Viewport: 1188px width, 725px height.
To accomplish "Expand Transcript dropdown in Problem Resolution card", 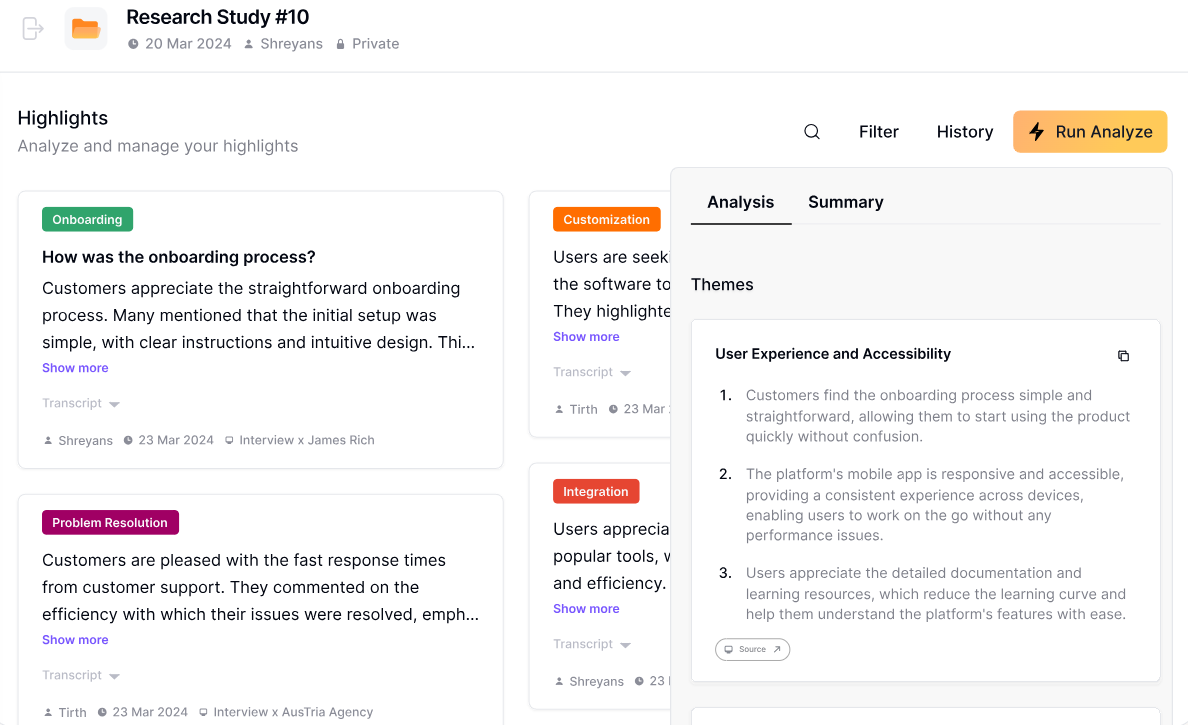I will (x=81, y=675).
